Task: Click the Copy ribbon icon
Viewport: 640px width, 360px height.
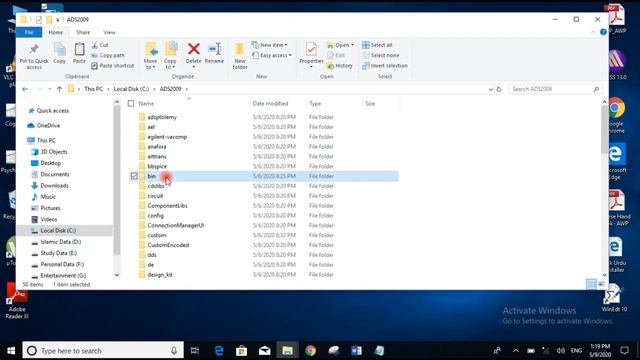Action: (x=60, y=53)
